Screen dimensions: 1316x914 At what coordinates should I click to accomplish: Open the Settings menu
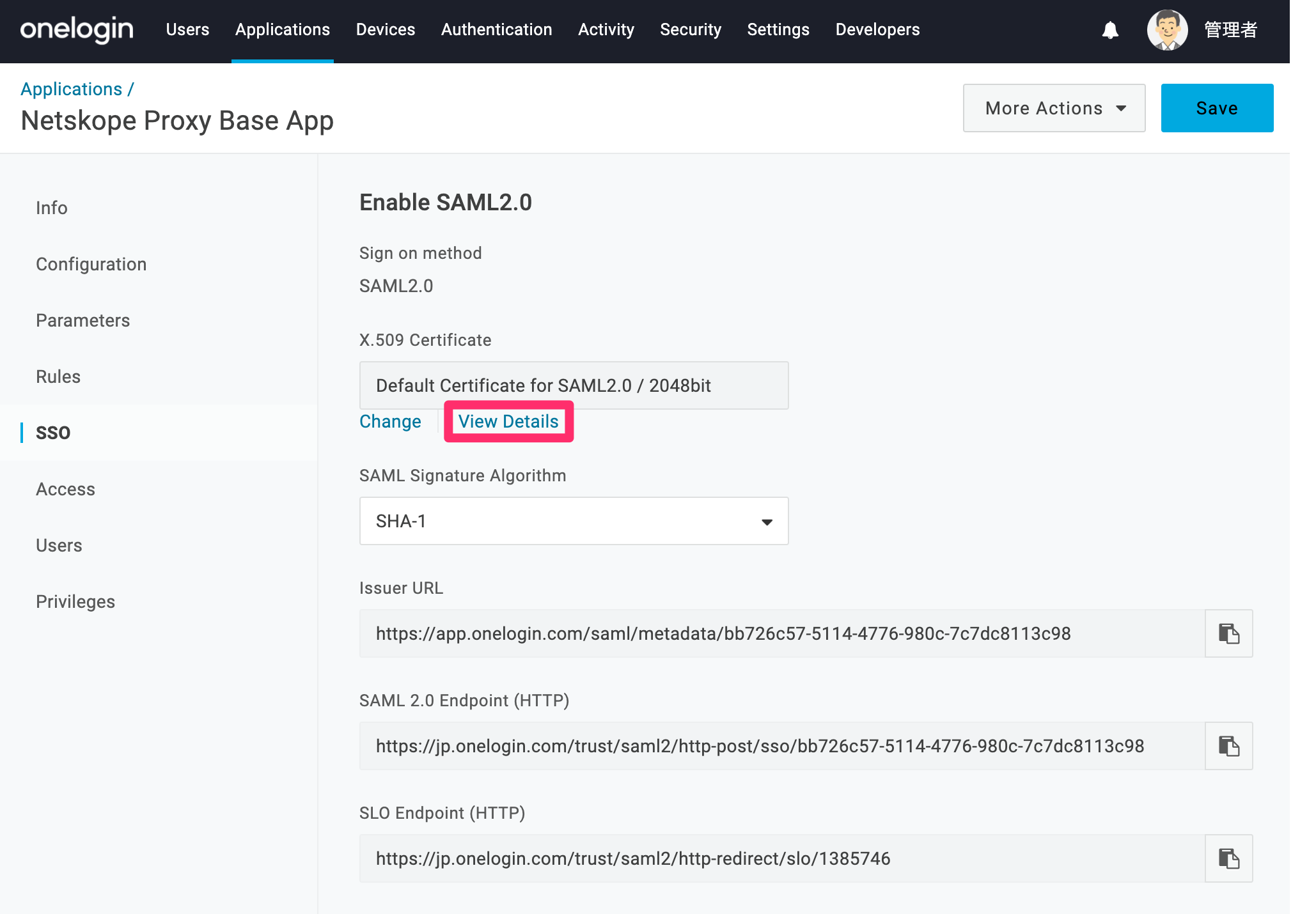(x=778, y=30)
